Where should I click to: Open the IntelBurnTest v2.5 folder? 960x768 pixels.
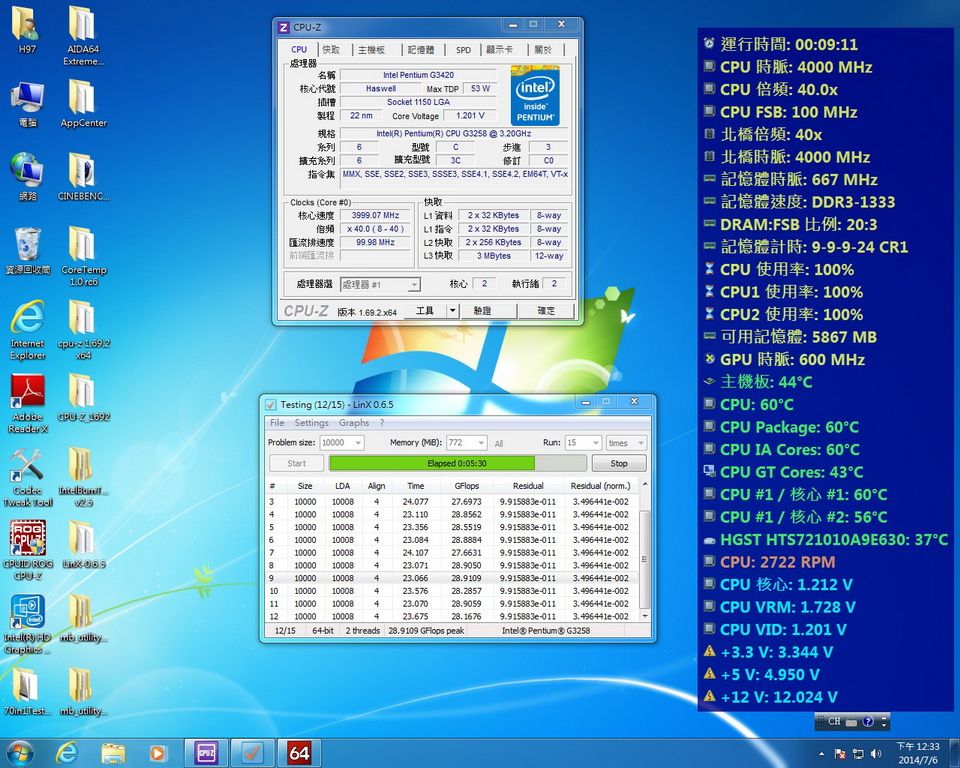pos(83,476)
